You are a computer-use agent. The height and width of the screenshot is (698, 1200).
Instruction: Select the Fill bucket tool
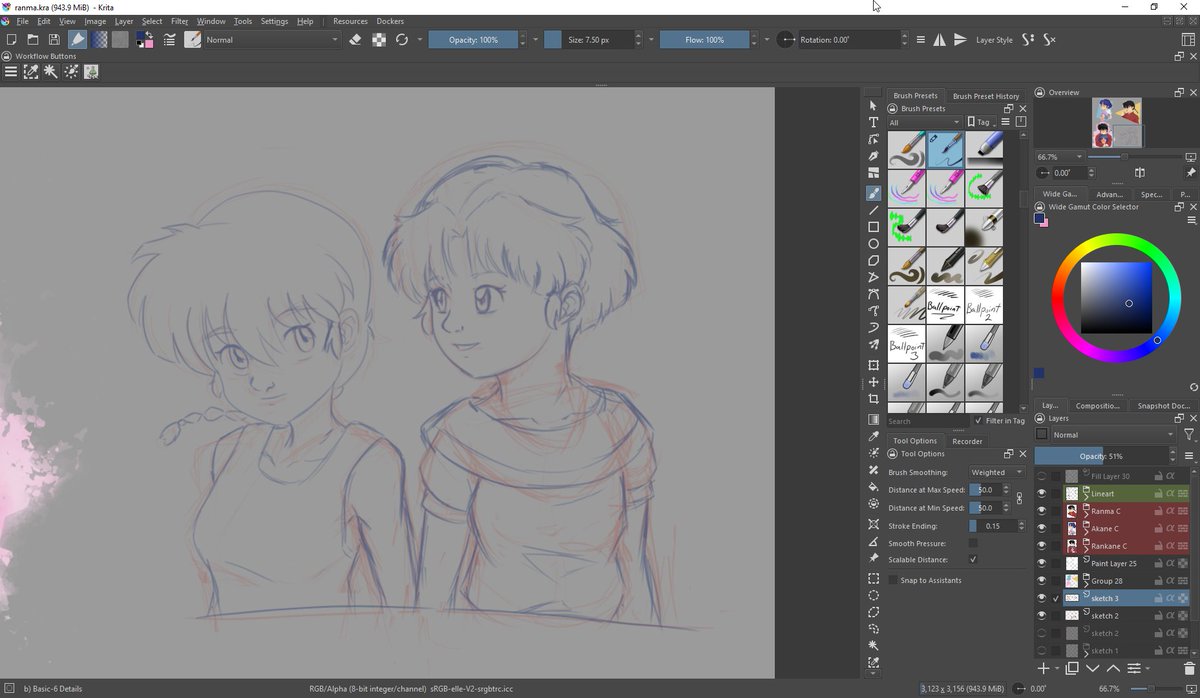tap(873, 487)
